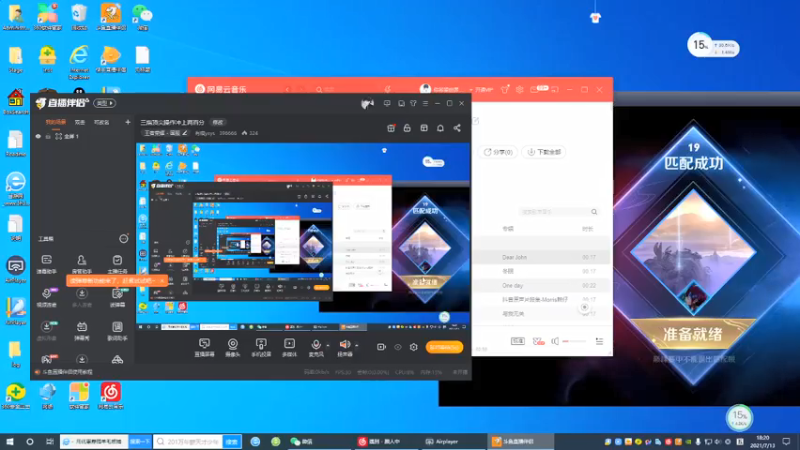This screenshot has height=450, width=800.
Task: Open the Windows notification center icon
Action: coord(786,441)
